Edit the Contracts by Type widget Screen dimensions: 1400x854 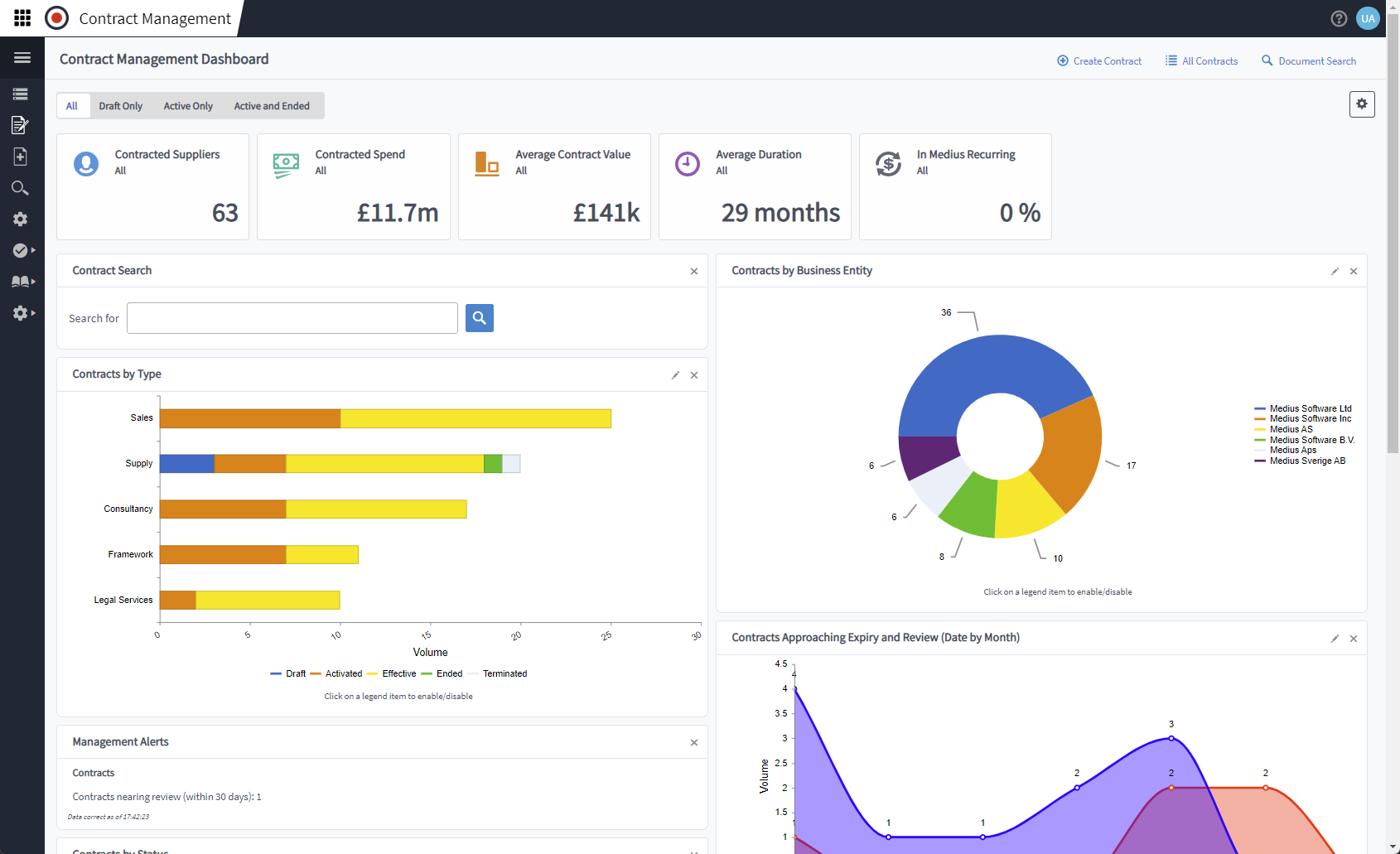(x=675, y=375)
